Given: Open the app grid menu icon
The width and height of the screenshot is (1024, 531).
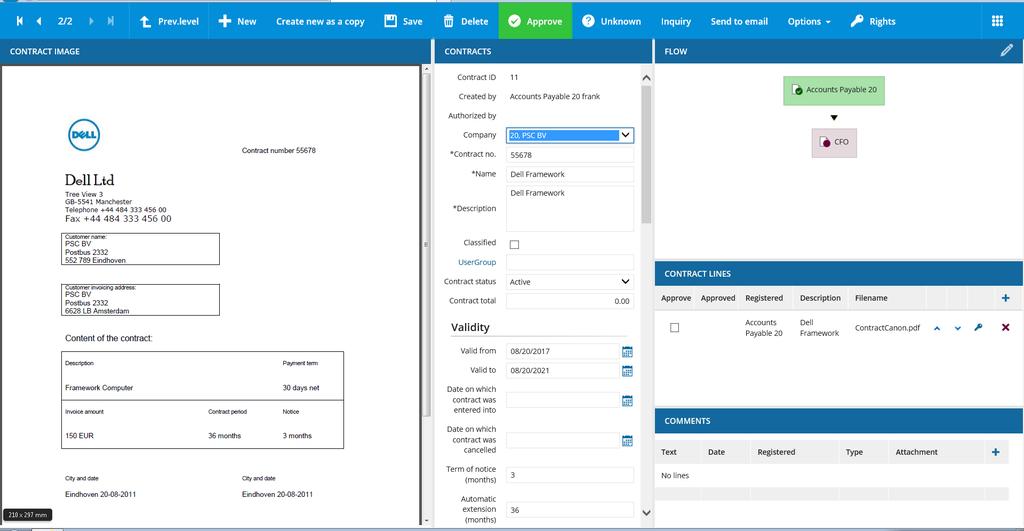Looking at the screenshot, I should (997, 21).
